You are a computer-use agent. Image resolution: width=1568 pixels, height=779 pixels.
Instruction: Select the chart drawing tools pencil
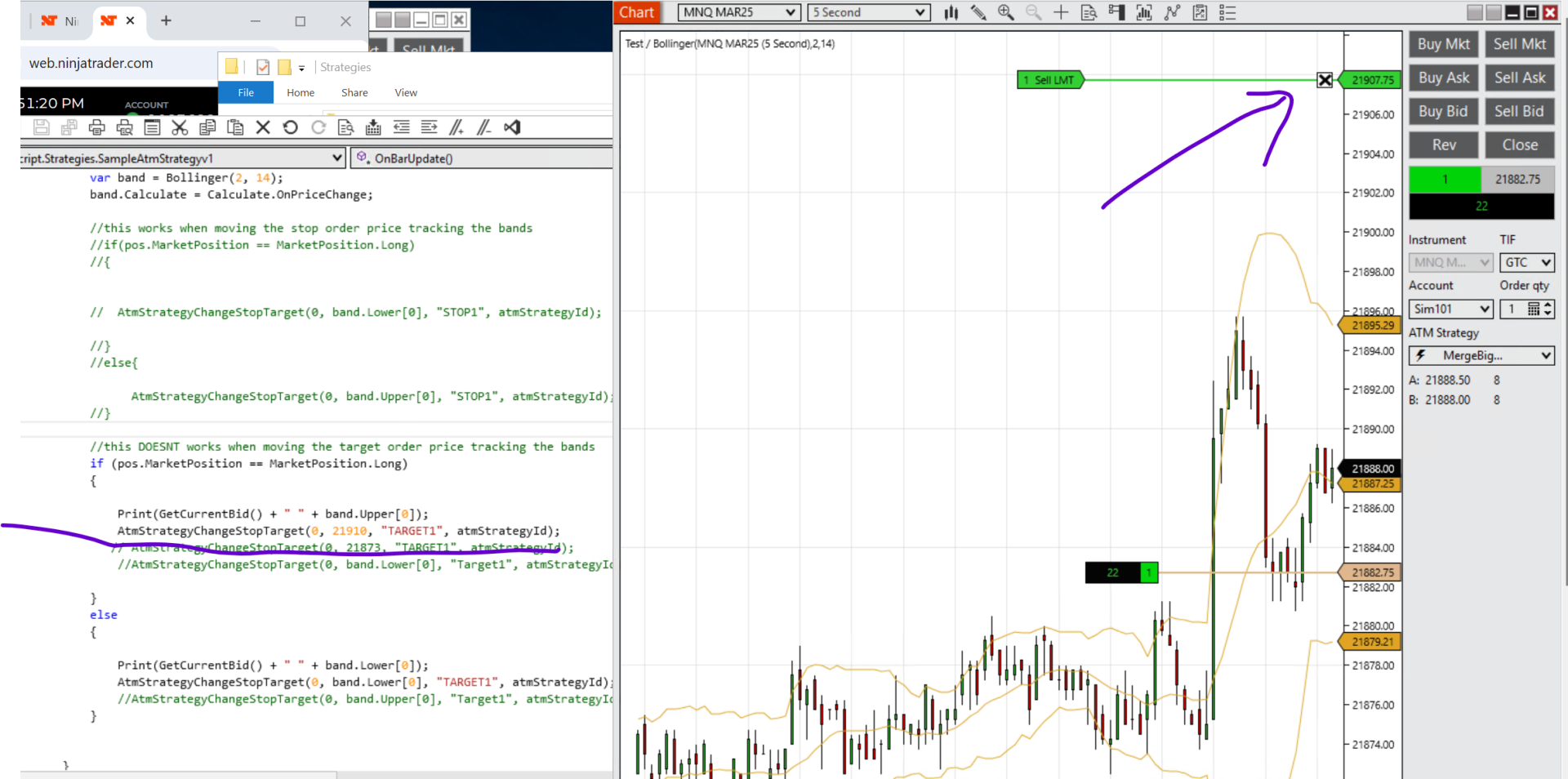978,12
